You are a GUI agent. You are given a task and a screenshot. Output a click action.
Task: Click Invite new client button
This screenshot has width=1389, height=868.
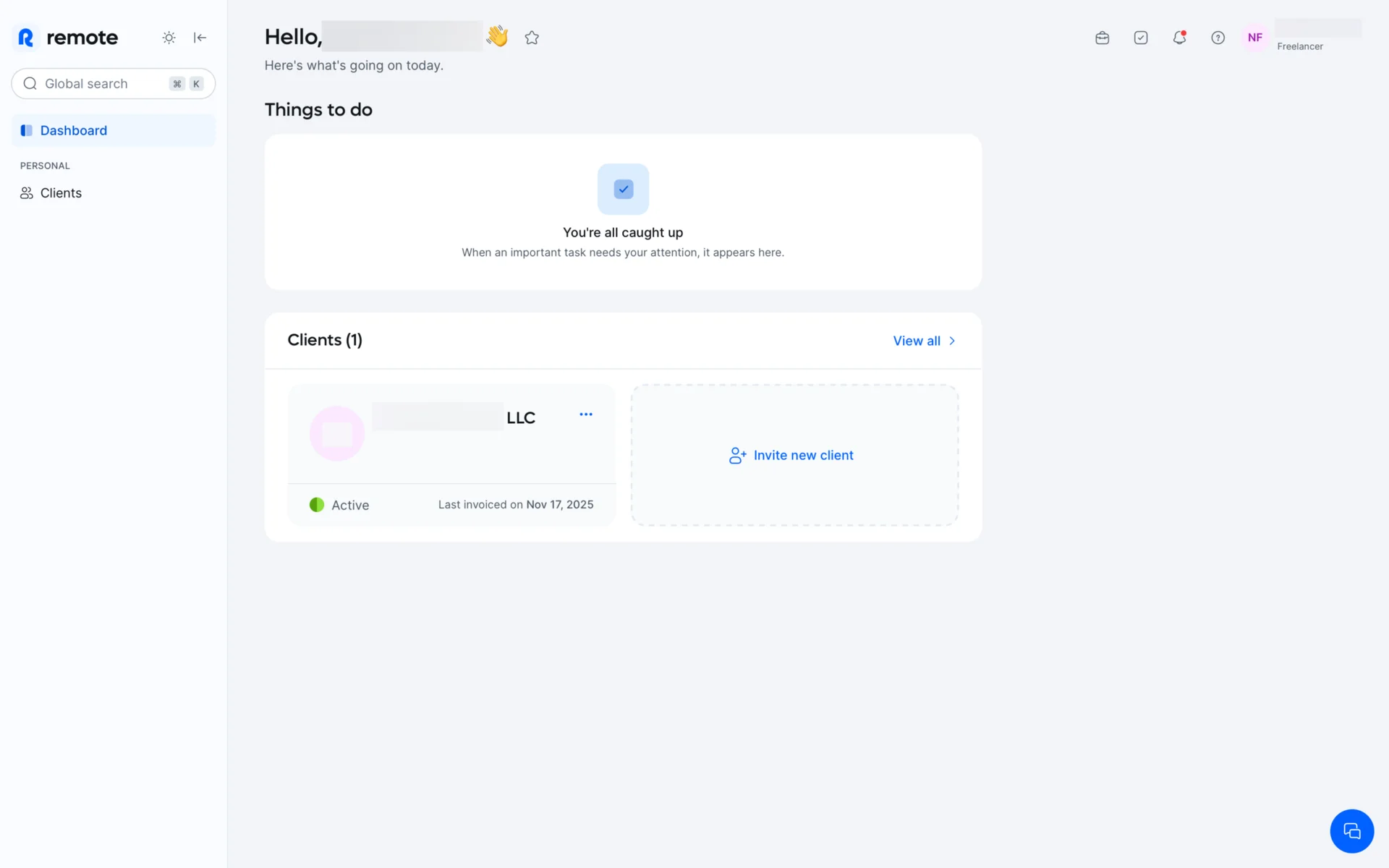[803, 455]
